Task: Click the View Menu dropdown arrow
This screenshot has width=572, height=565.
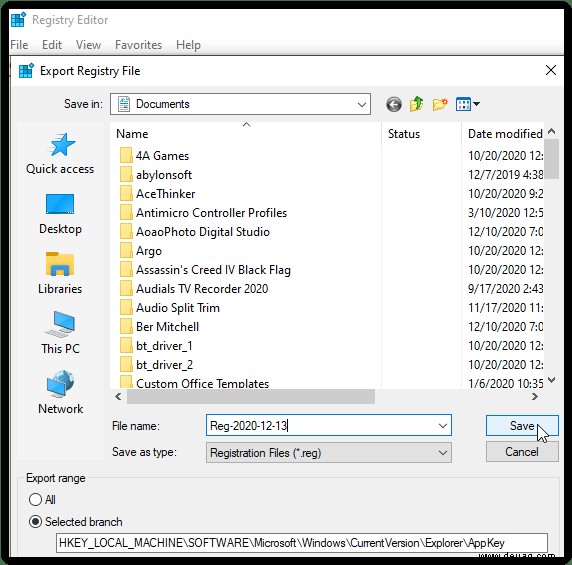Action: pos(476,104)
